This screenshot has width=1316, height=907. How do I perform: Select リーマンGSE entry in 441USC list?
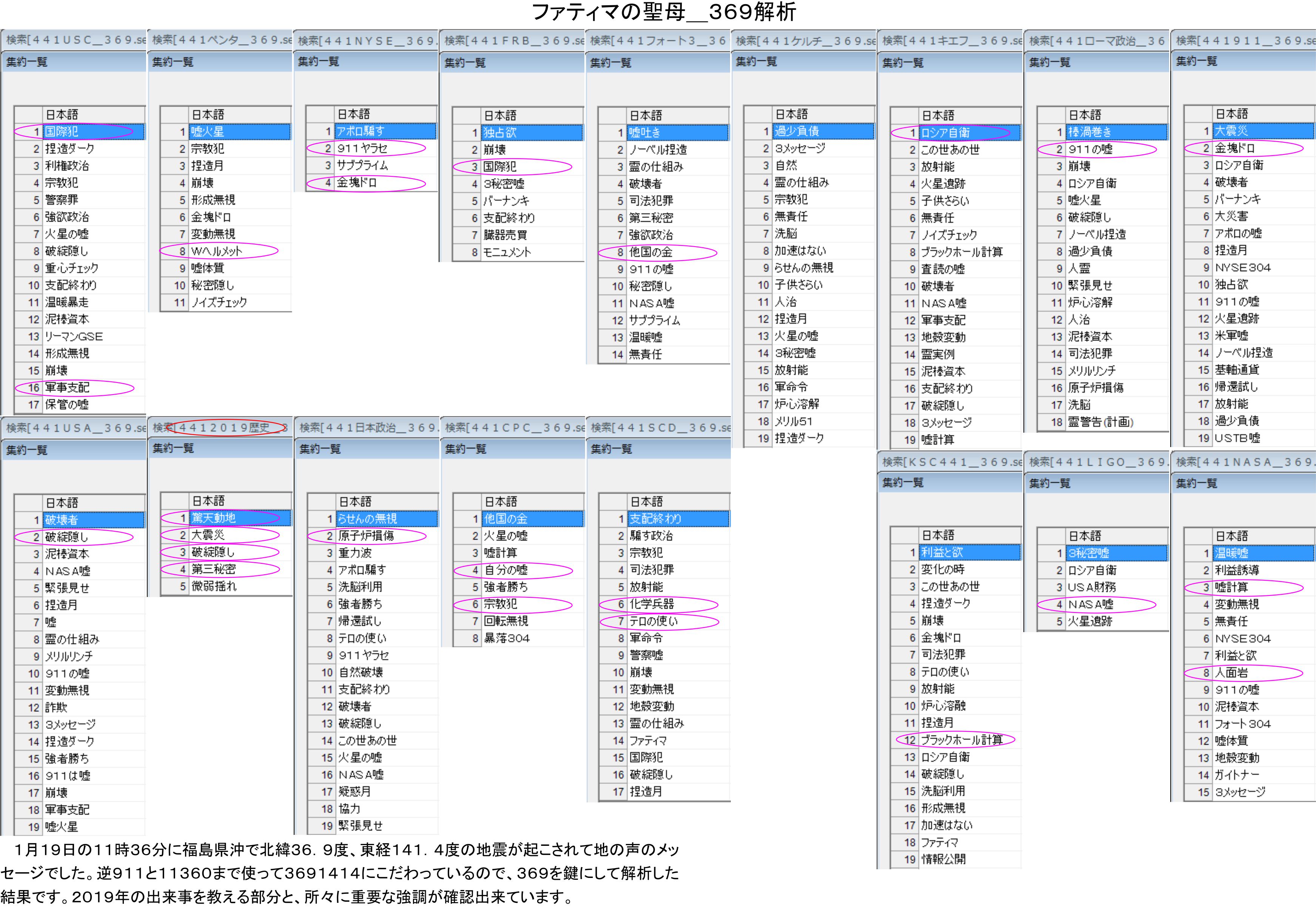coord(74,336)
